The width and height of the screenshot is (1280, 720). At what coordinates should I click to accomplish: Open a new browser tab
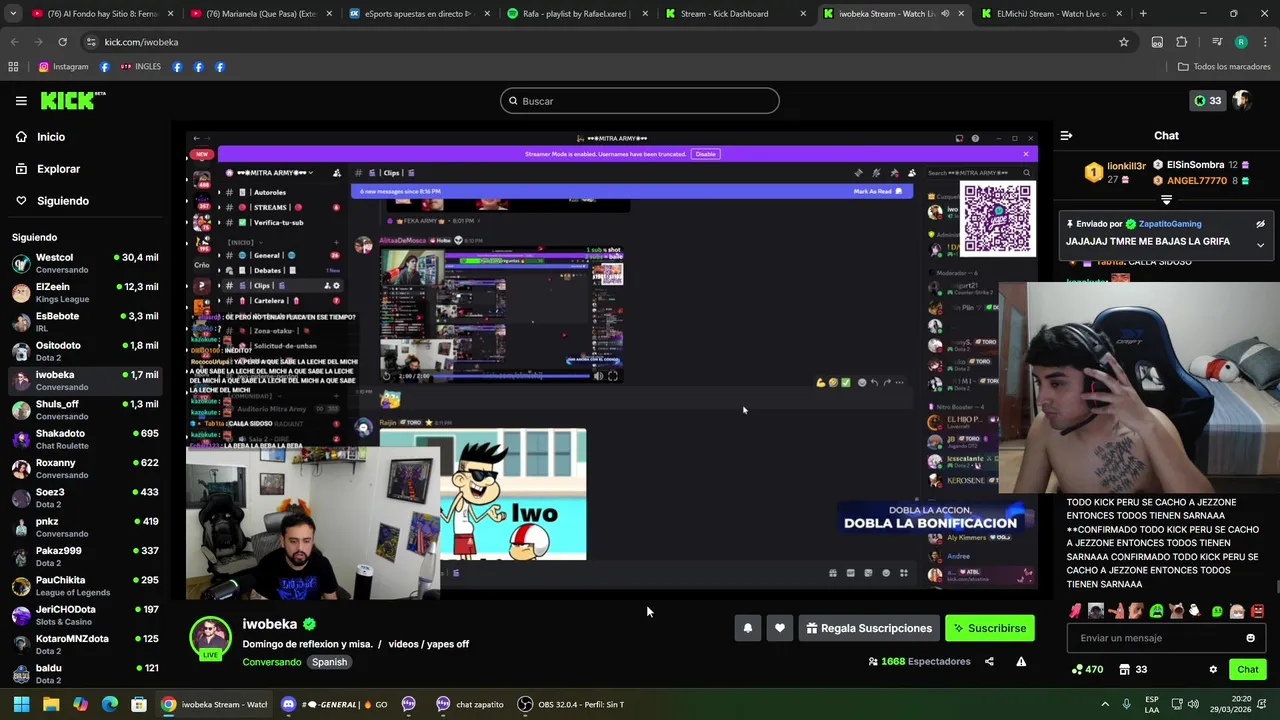pos(1143,14)
